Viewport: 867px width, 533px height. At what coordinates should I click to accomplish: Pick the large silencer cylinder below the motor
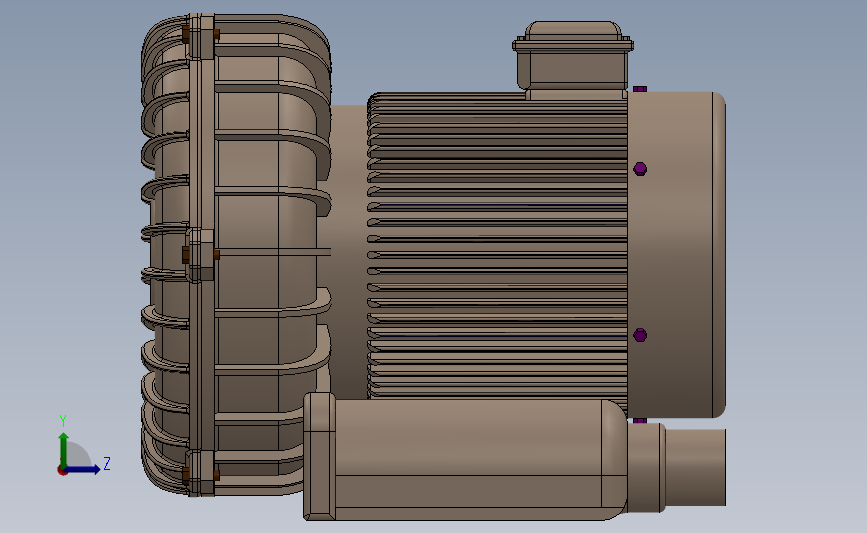[480, 459]
